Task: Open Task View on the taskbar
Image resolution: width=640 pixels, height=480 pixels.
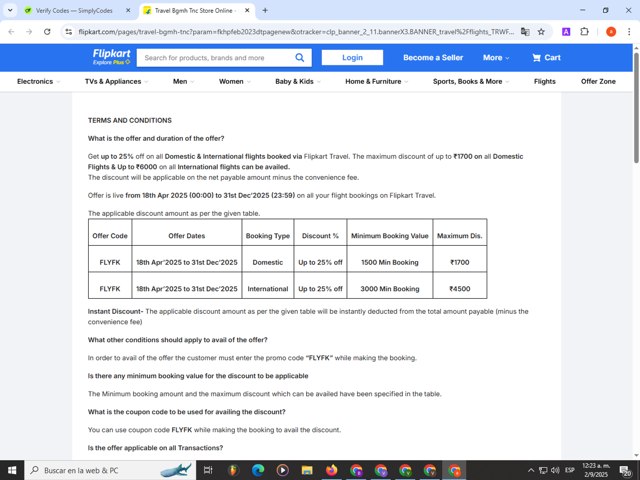Action: point(208,470)
